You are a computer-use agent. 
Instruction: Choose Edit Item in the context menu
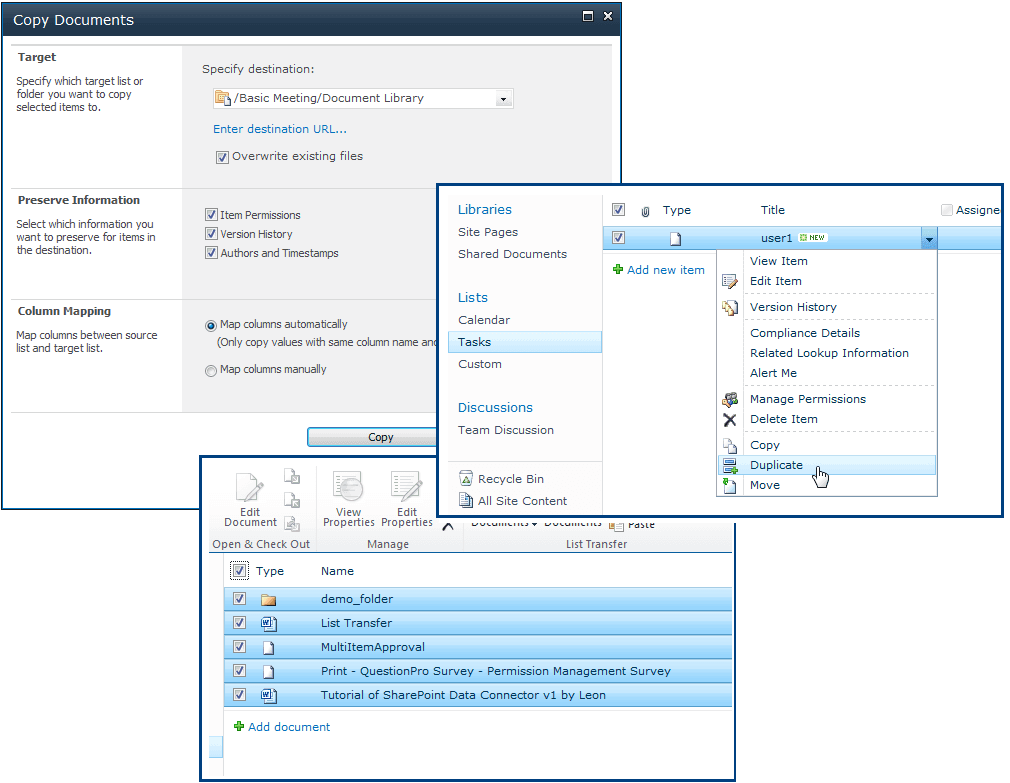coord(776,281)
